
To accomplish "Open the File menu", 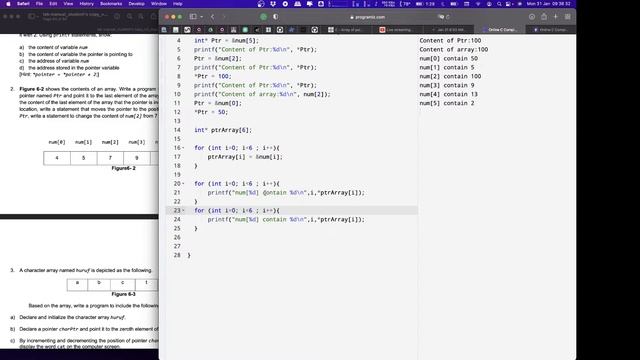I will (x=39, y=4).
